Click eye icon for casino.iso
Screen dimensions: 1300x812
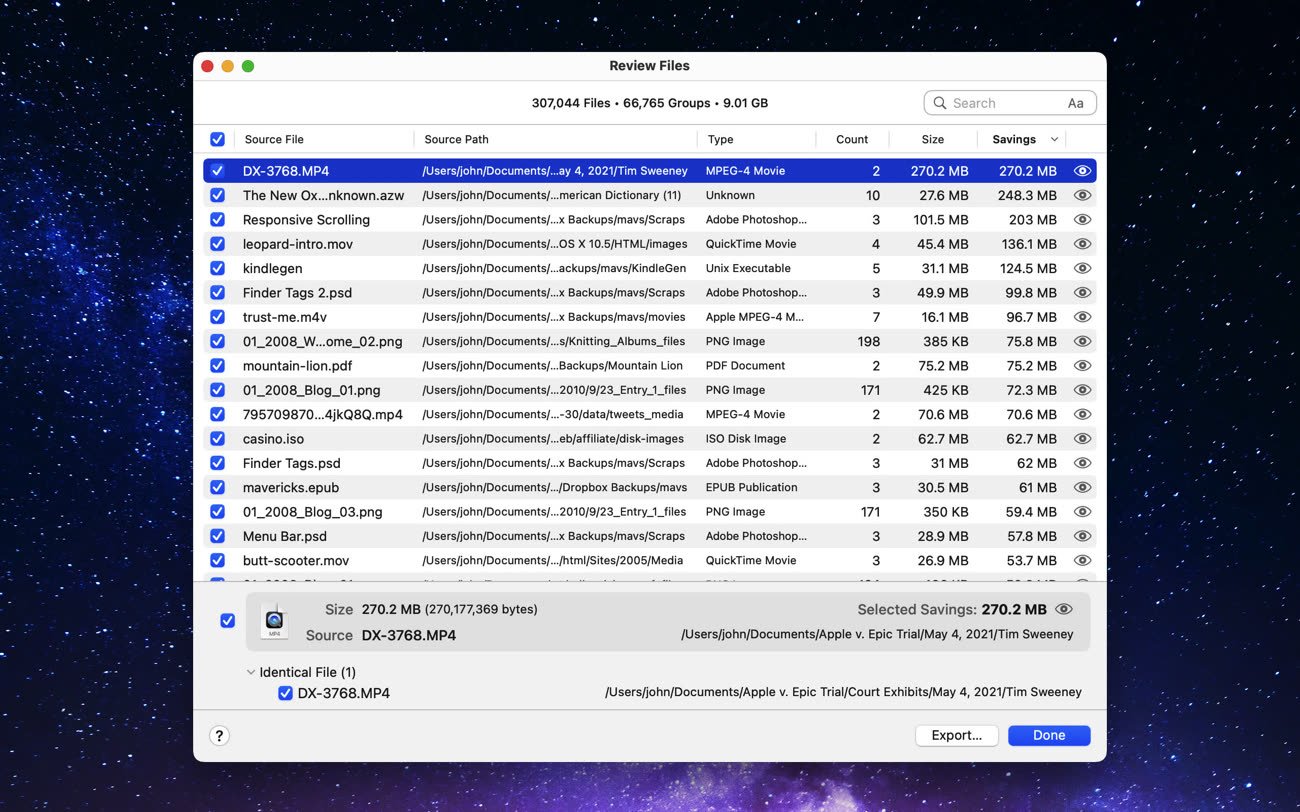coord(1081,439)
